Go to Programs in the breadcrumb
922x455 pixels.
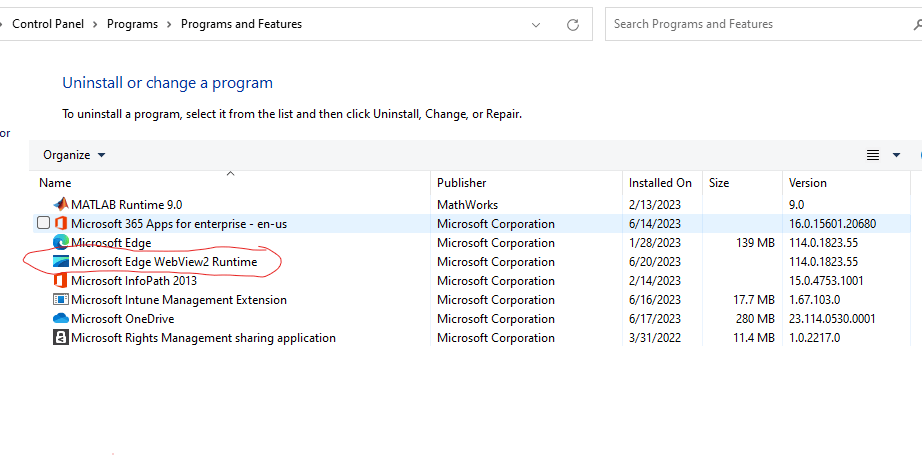pyautogui.click(x=132, y=24)
